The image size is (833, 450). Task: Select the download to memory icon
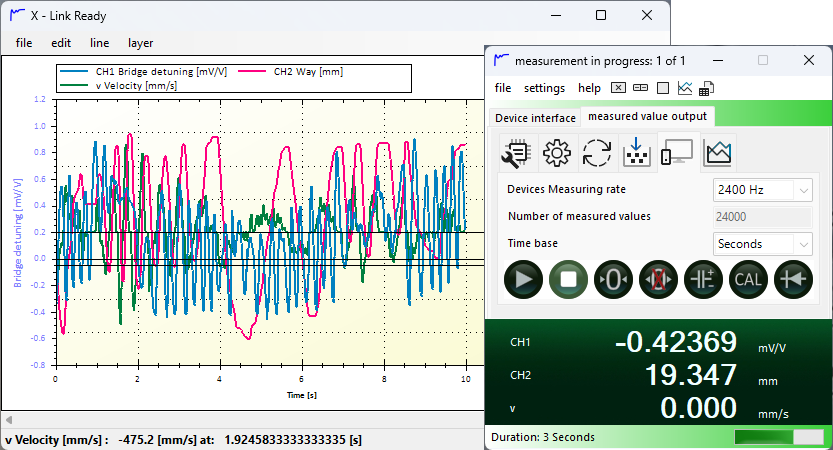[637, 153]
